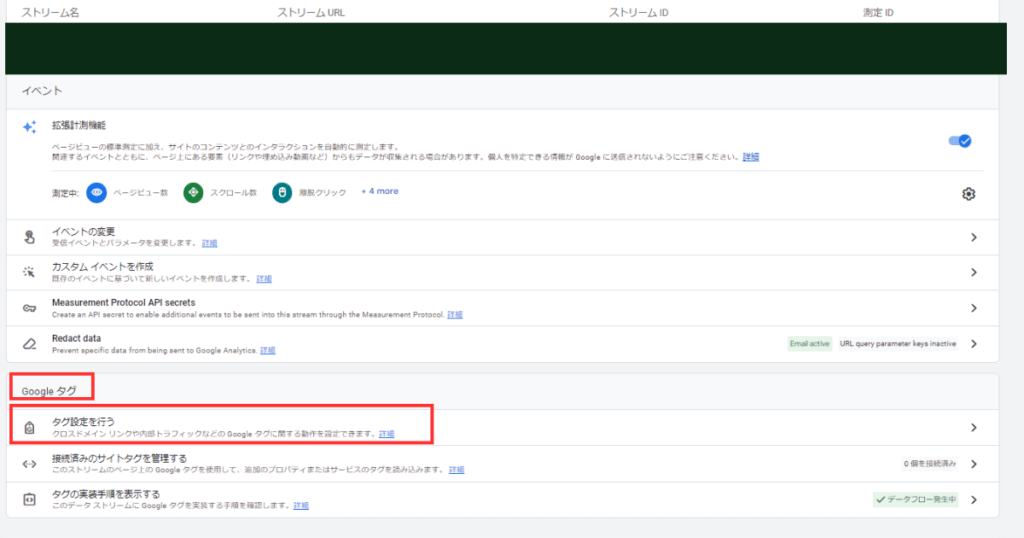The height and width of the screenshot is (538, 1024).
Task: Open 詳細 link under カスタム イベントを作成
Action: click(264, 279)
